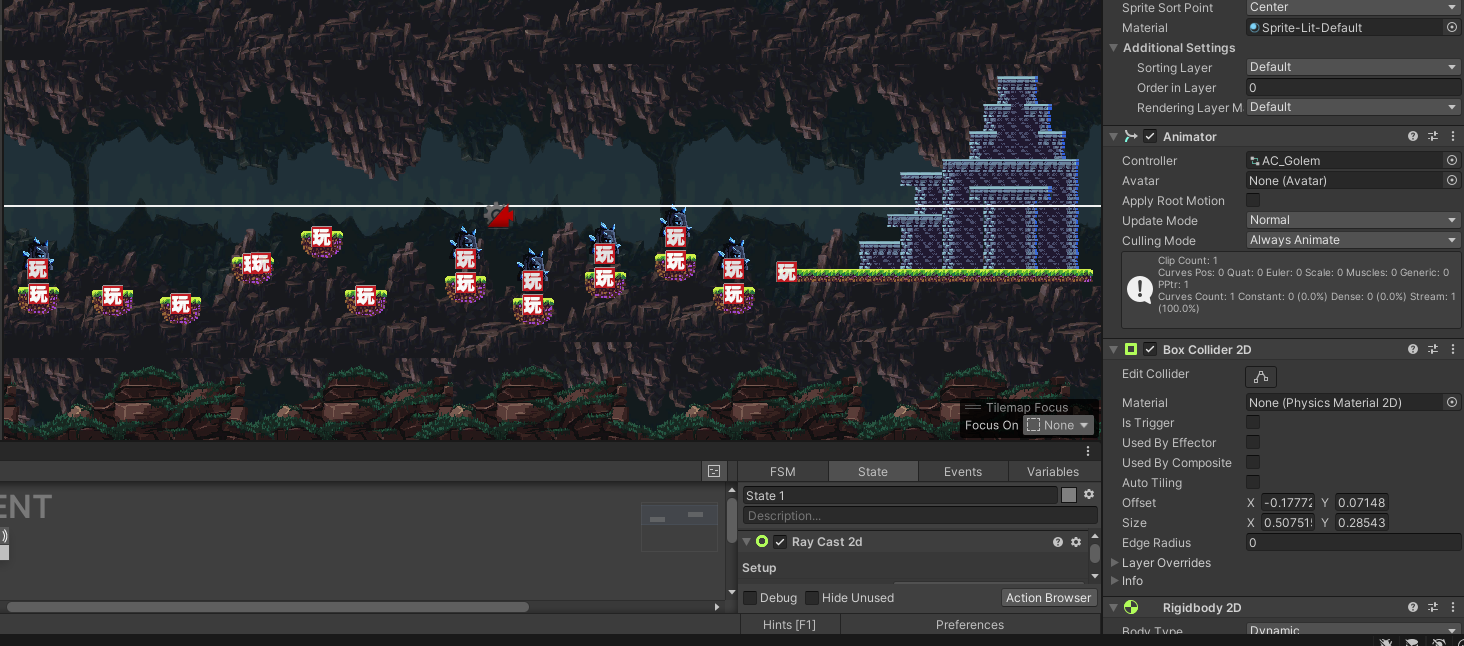Open PlayMaker Preferences

pos(969,625)
